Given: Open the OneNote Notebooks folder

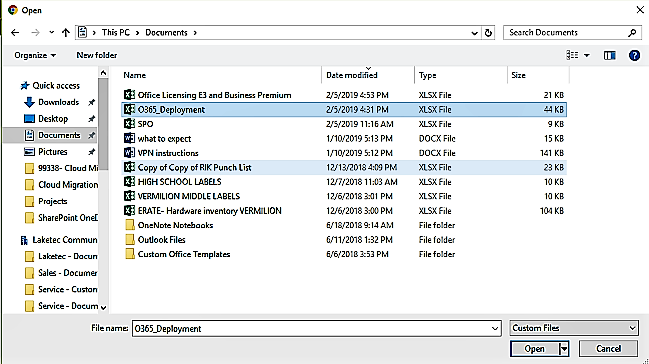Looking at the screenshot, I should coord(175,225).
